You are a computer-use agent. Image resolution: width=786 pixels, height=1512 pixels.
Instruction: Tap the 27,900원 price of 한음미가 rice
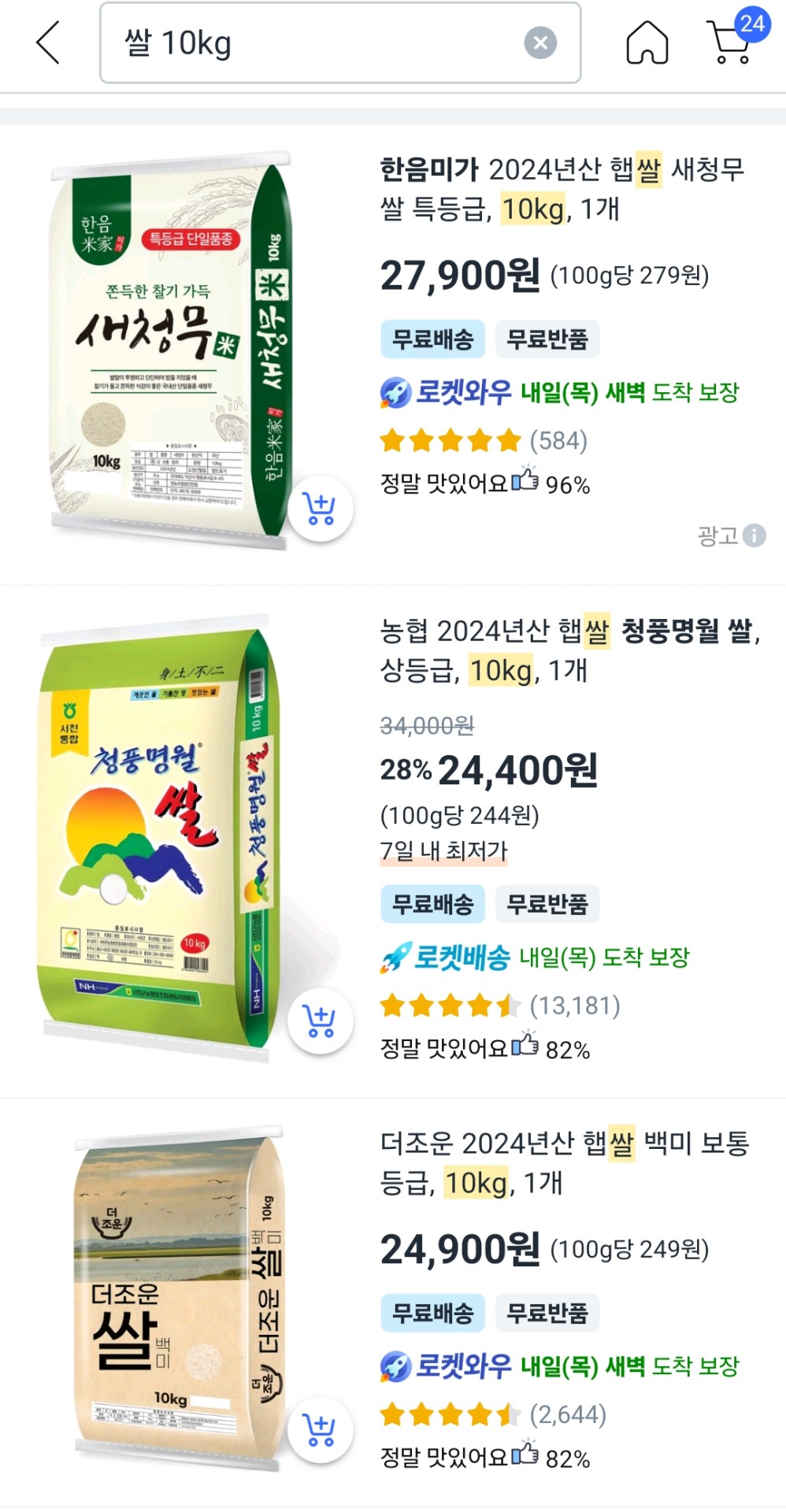pyautogui.click(x=460, y=276)
